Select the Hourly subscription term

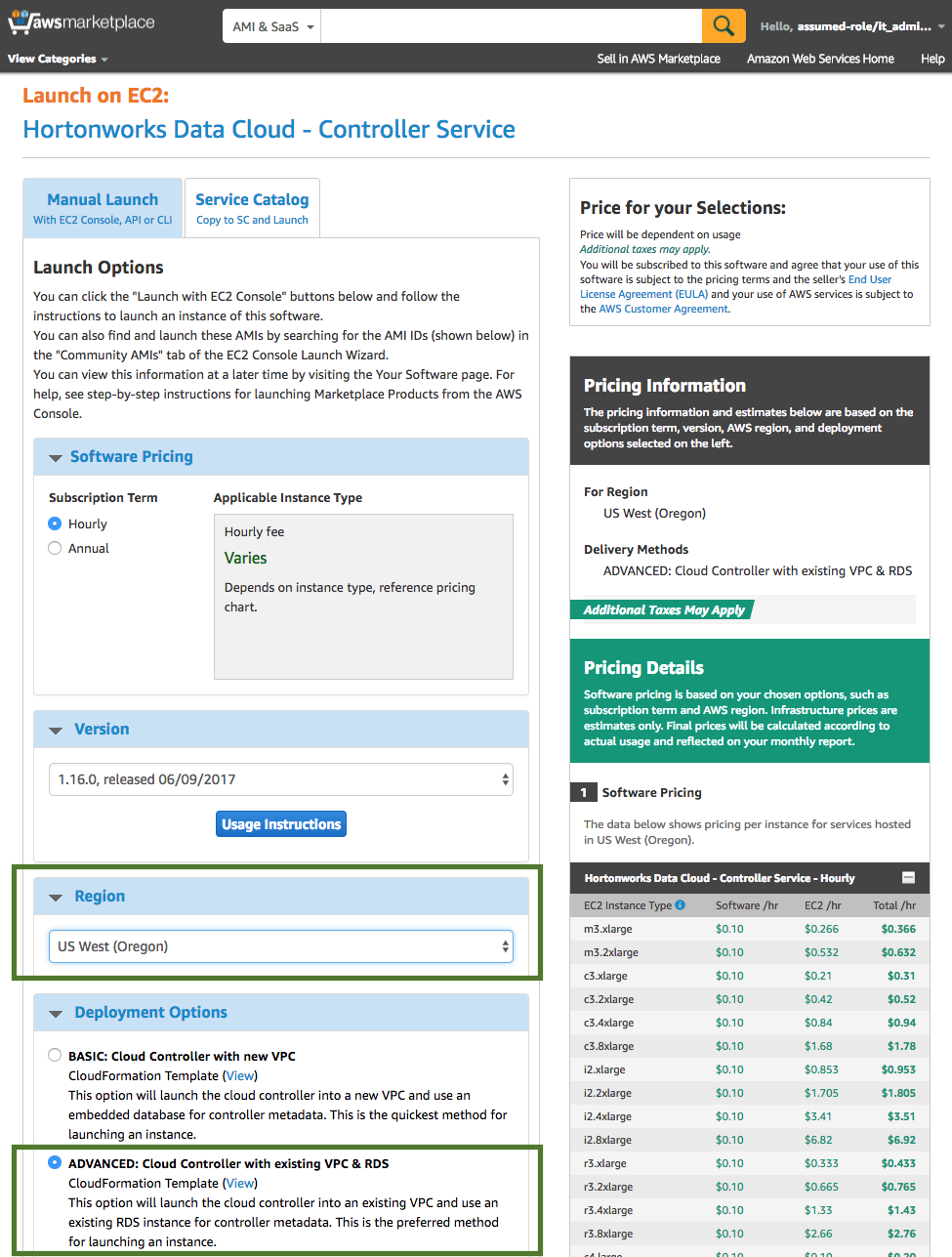tap(56, 524)
